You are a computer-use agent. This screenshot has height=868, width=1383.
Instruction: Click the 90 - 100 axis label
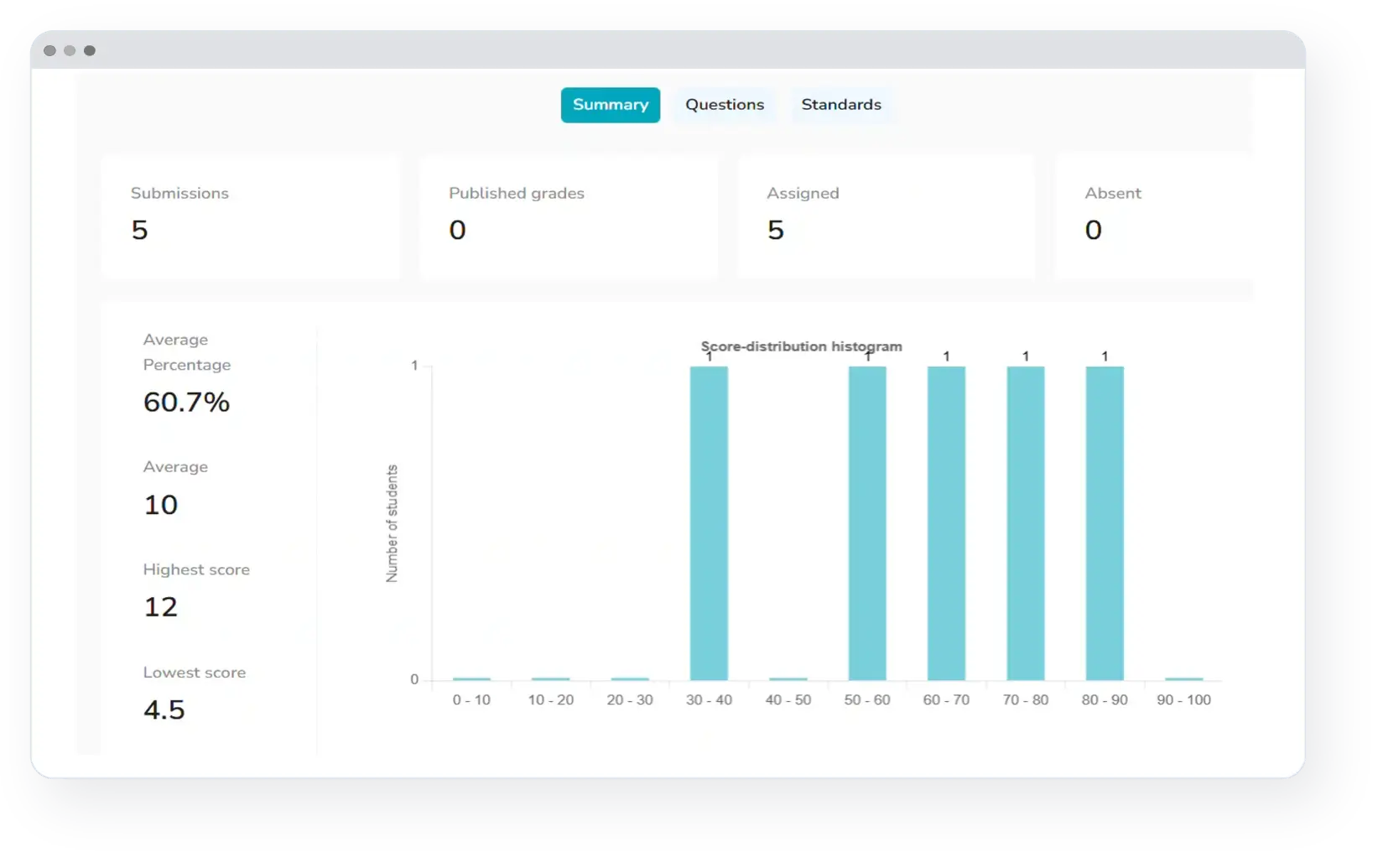(x=1183, y=700)
